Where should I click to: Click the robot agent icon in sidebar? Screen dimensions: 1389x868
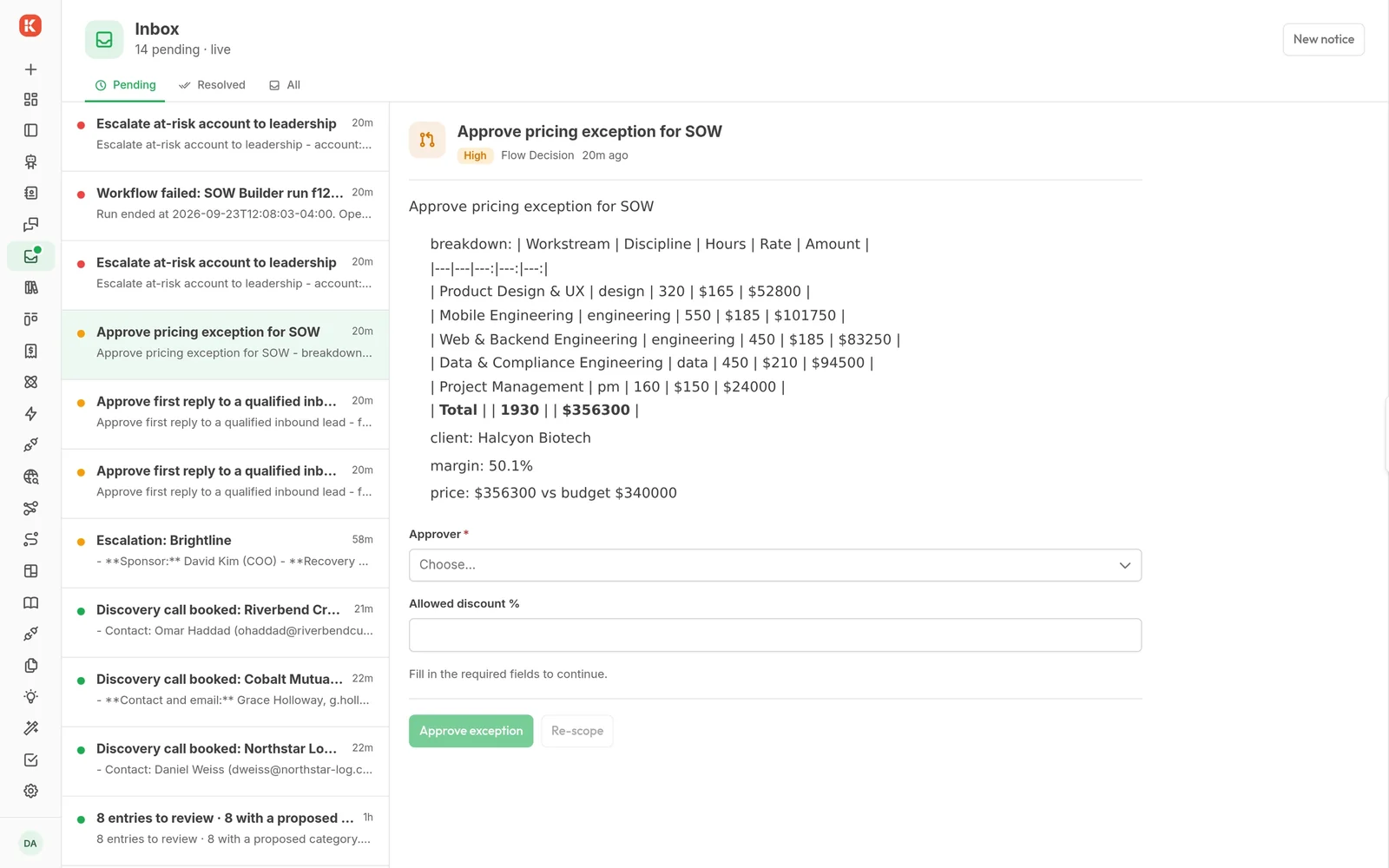click(x=30, y=161)
